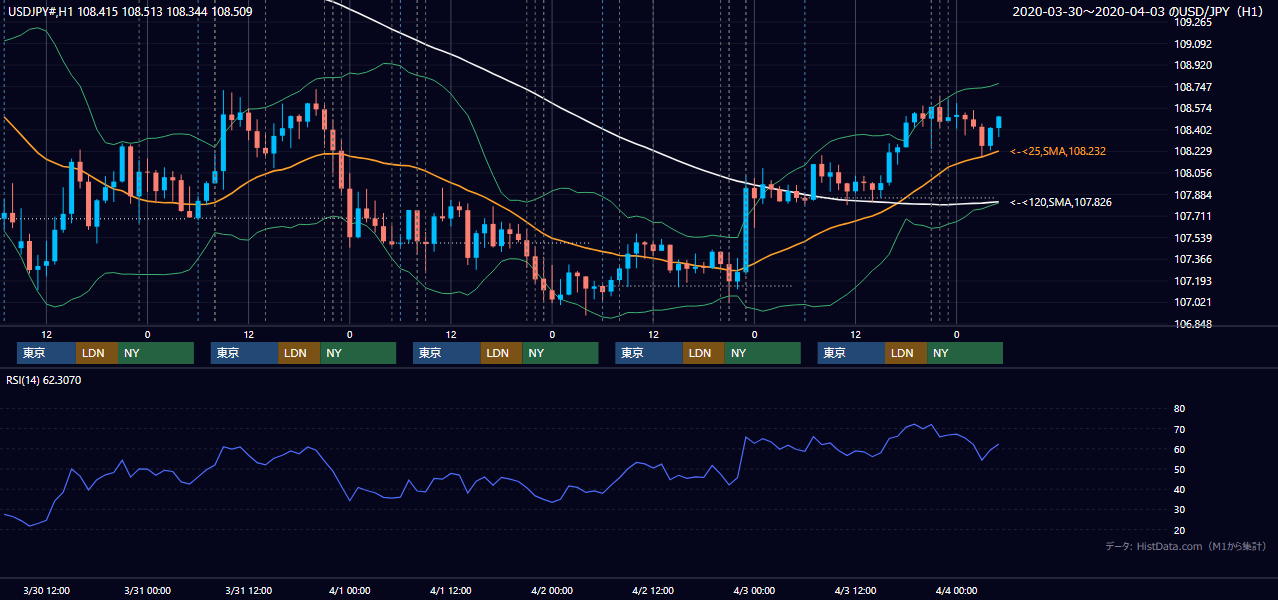The height and width of the screenshot is (600, 1278).
Task: Click the 2020-03-30〜2020-04-03 USD/JPY header
Action: 1140,12
